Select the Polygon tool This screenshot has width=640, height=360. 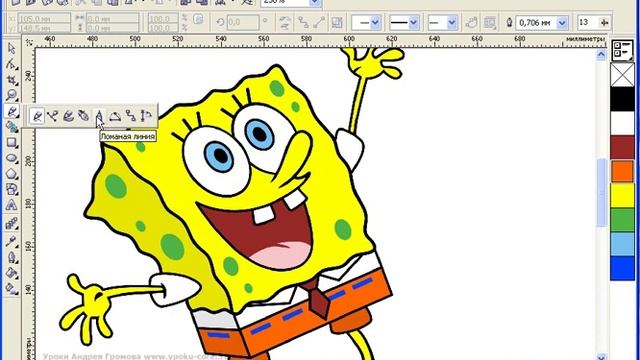[11, 174]
